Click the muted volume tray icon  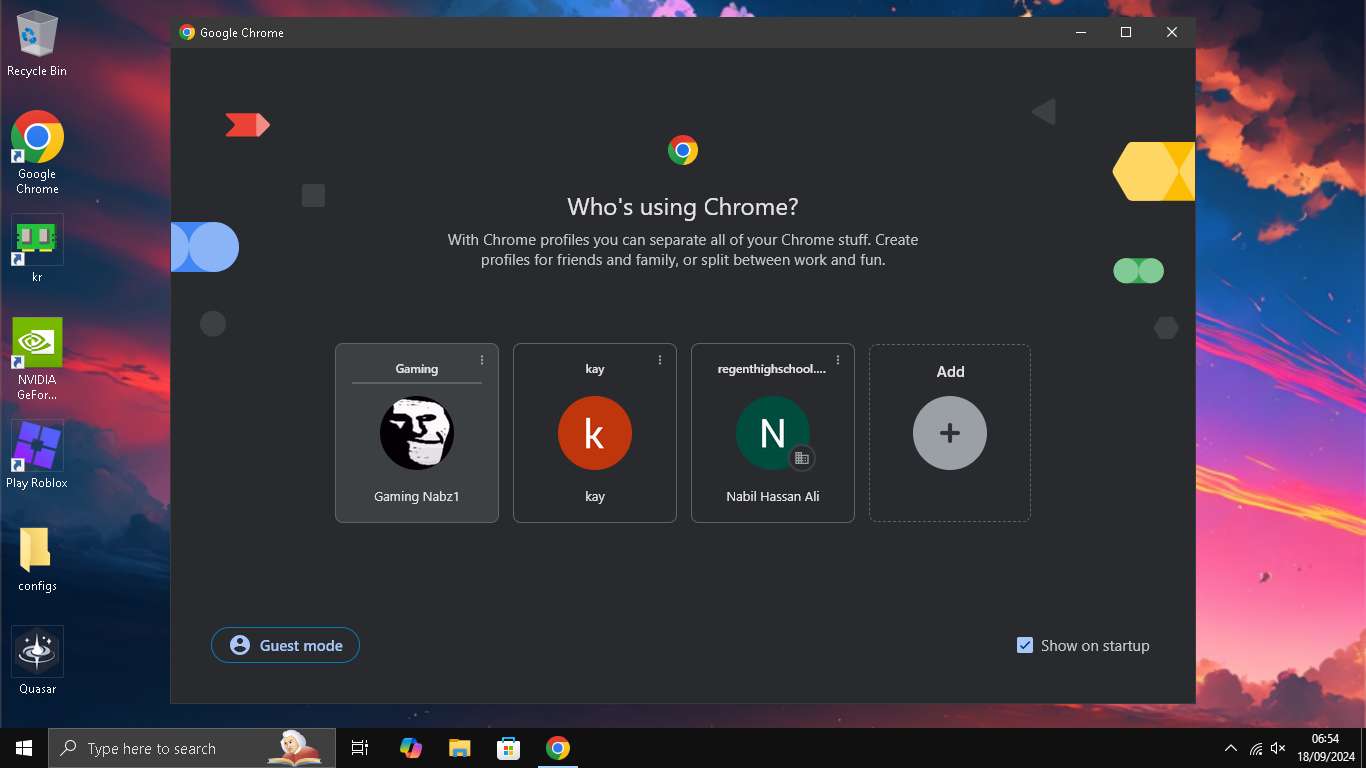1278,748
